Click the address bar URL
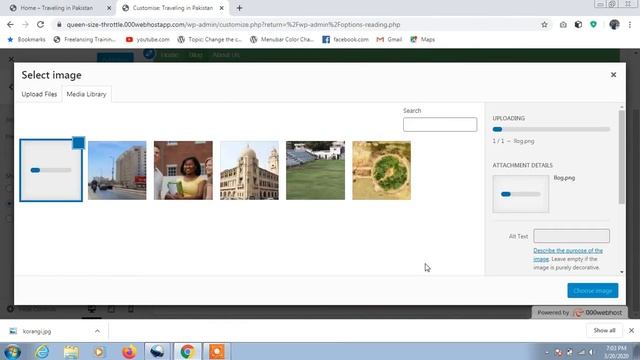Screen dimensions: 640x360 pos(233,24)
